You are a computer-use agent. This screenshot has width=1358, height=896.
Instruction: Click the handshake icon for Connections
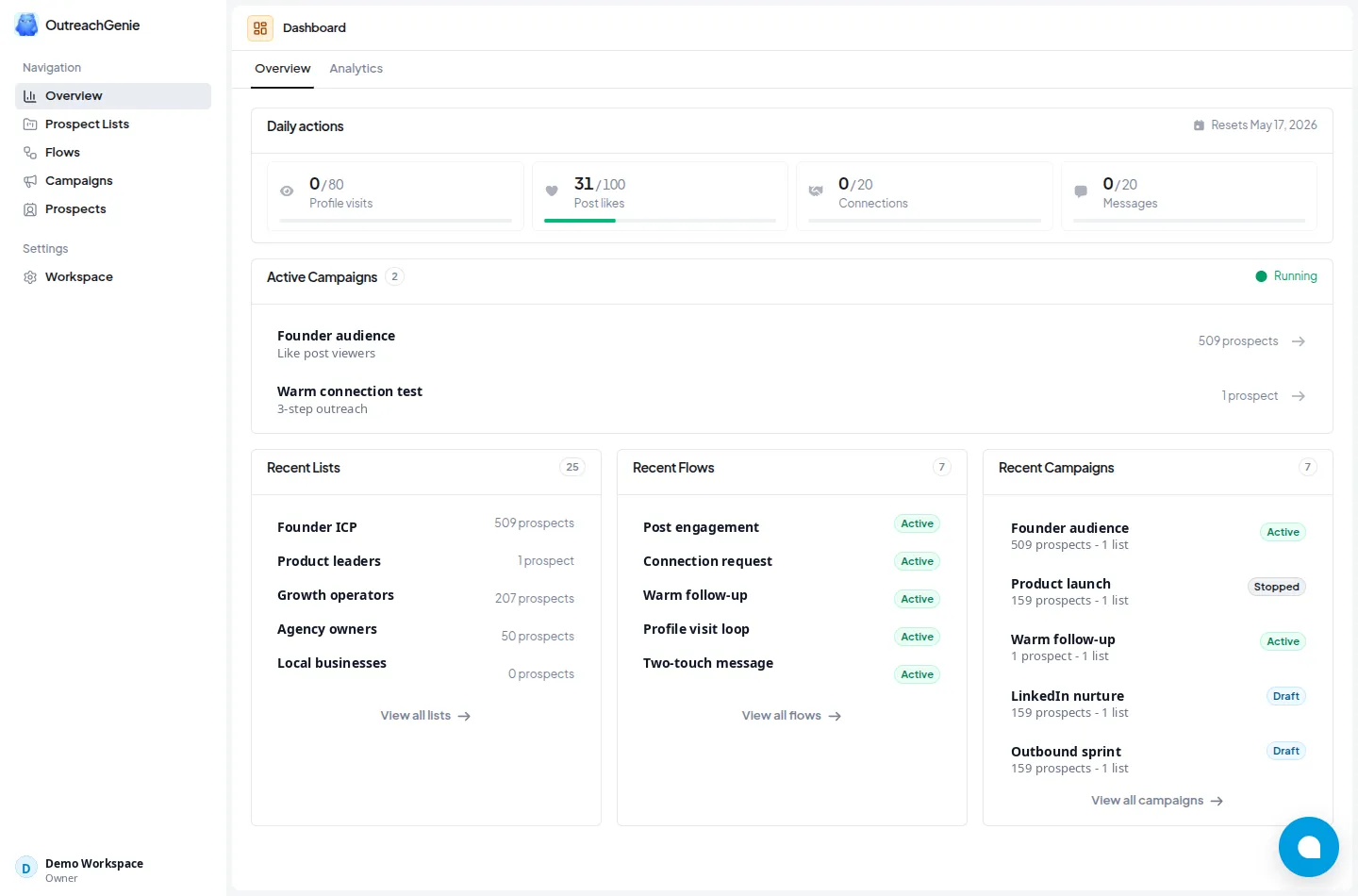tap(816, 191)
